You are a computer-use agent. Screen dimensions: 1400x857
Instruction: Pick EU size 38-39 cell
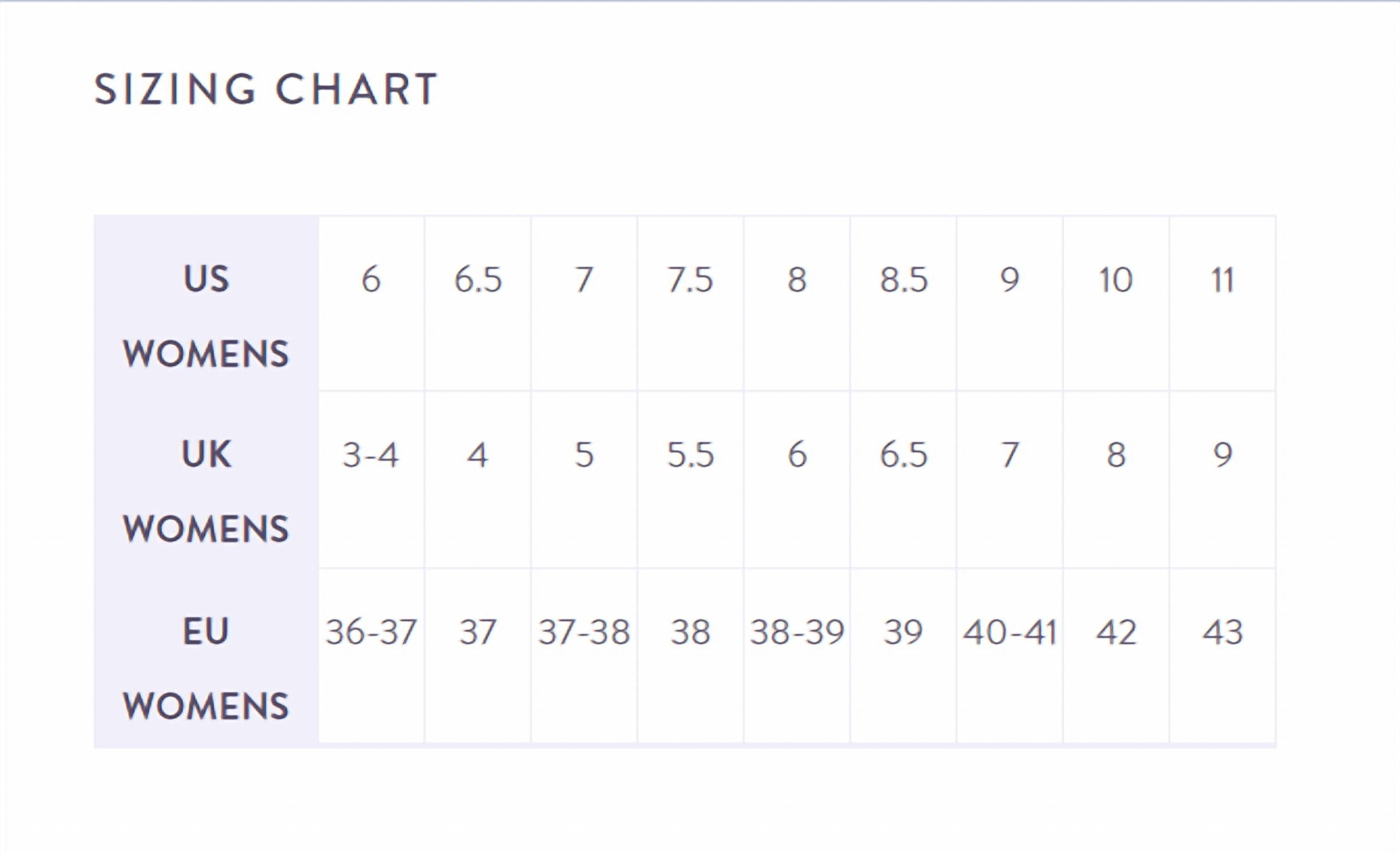tap(797, 632)
